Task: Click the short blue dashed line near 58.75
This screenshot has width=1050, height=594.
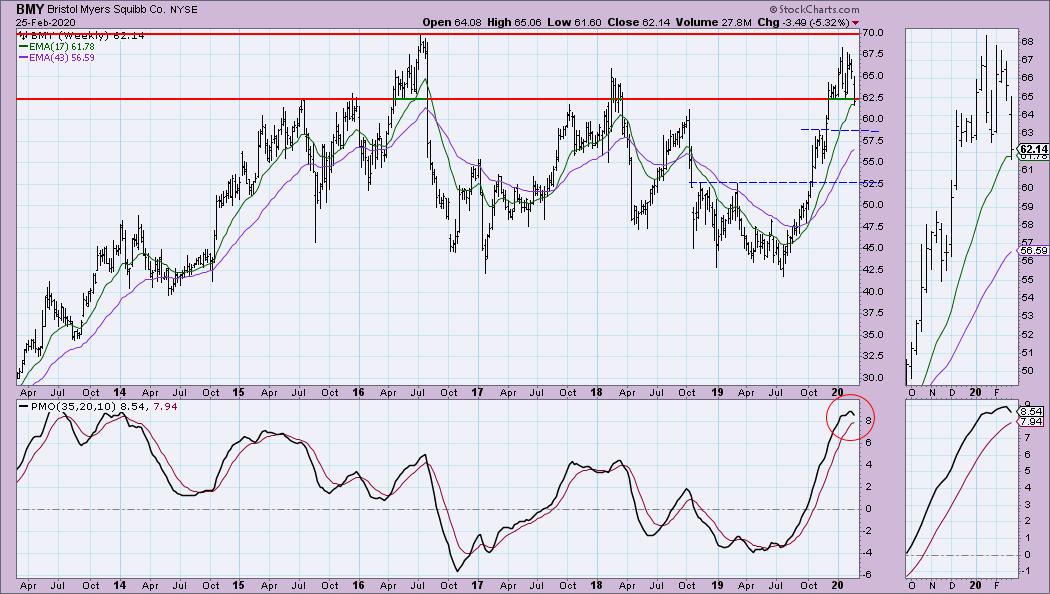Action: point(840,130)
